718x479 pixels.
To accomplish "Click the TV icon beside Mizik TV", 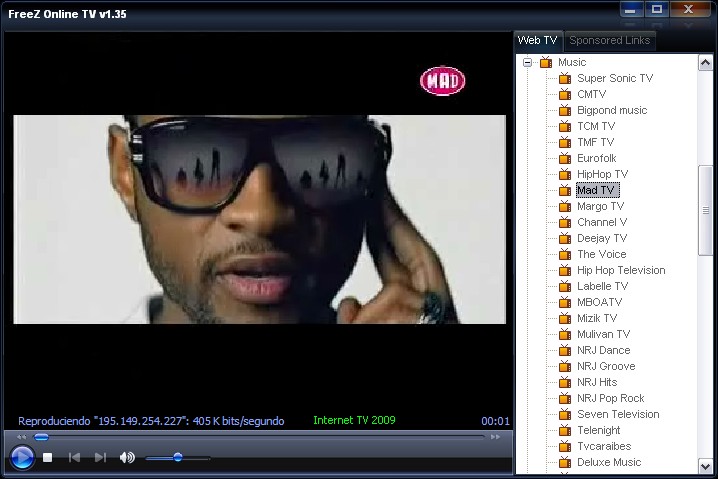I will 565,318.
